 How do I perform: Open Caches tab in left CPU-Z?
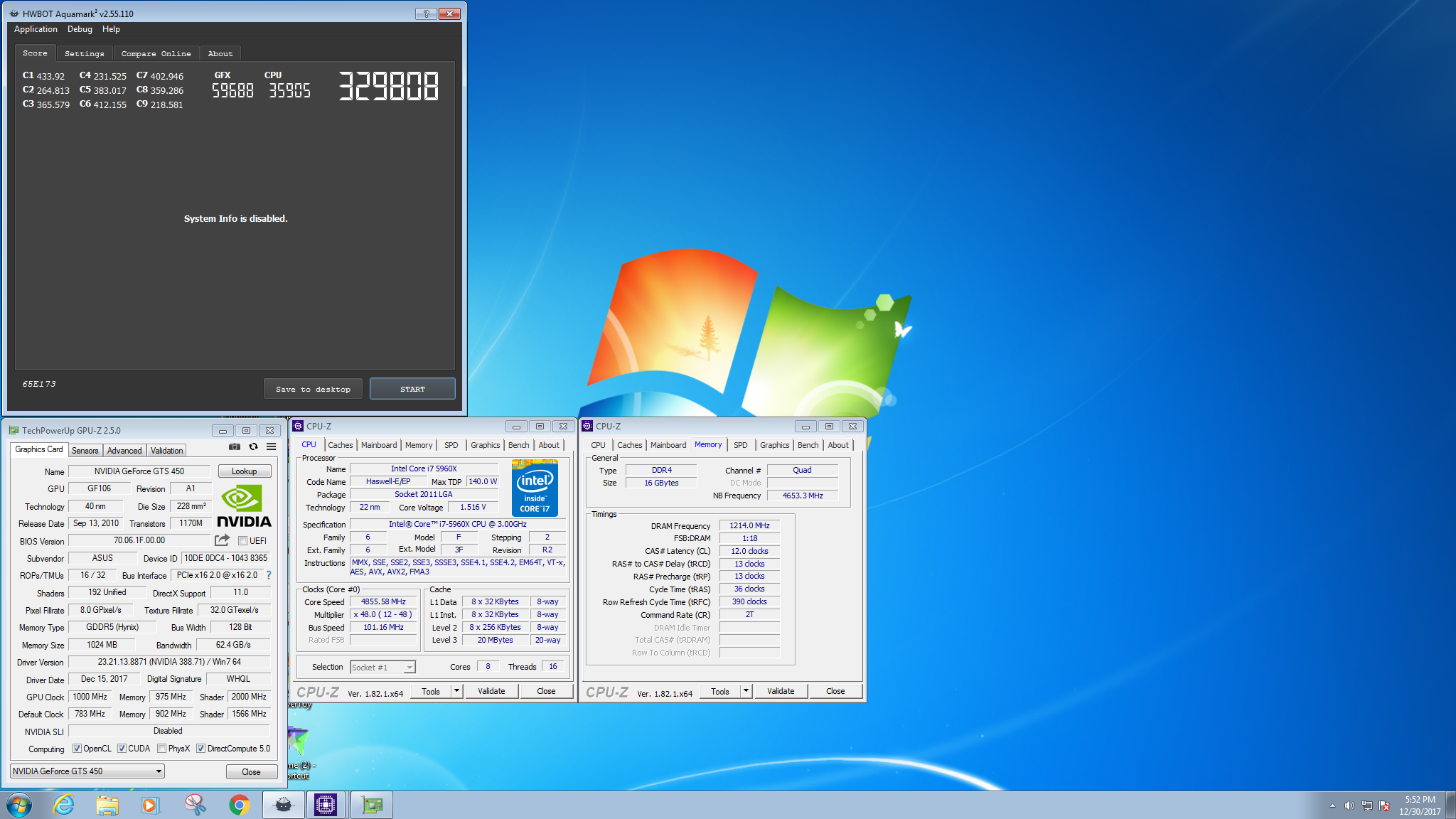[340, 445]
